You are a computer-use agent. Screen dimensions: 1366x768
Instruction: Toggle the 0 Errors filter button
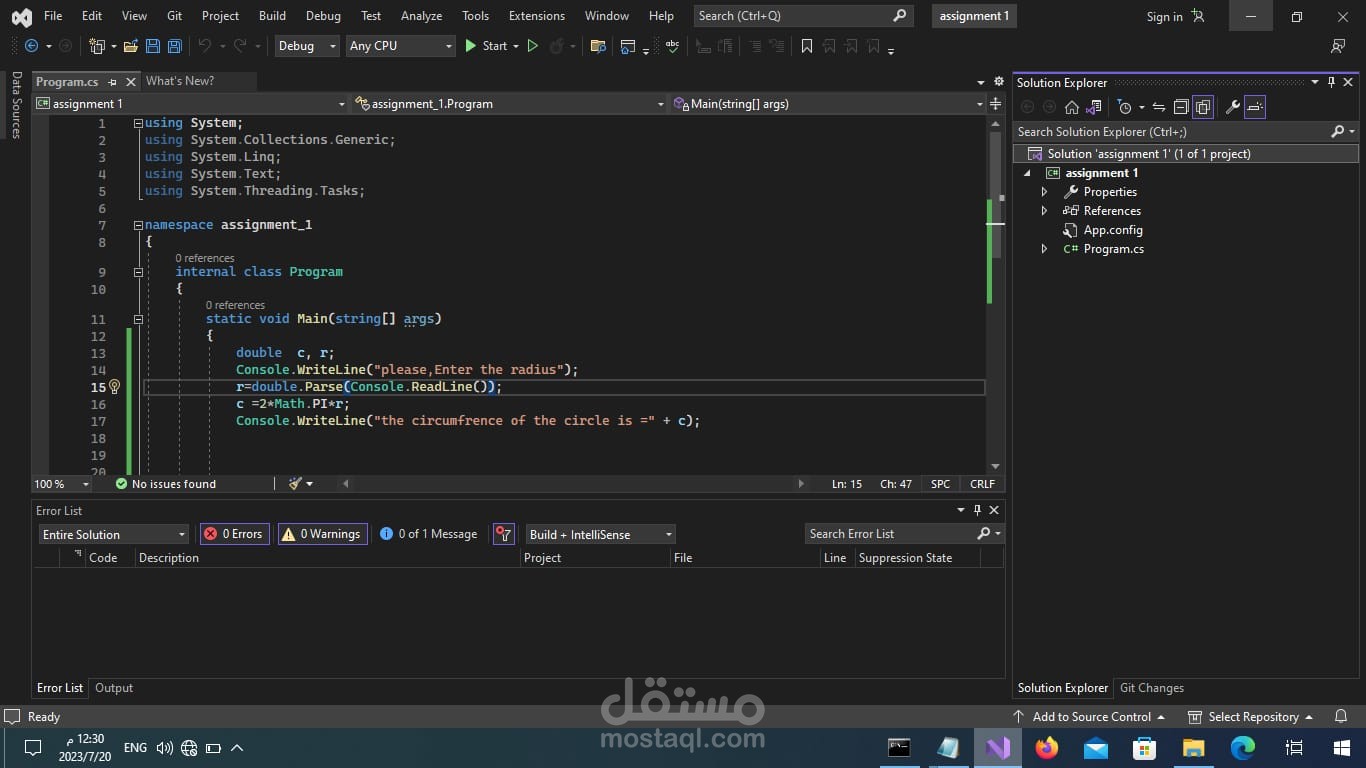tap(233, 533)
